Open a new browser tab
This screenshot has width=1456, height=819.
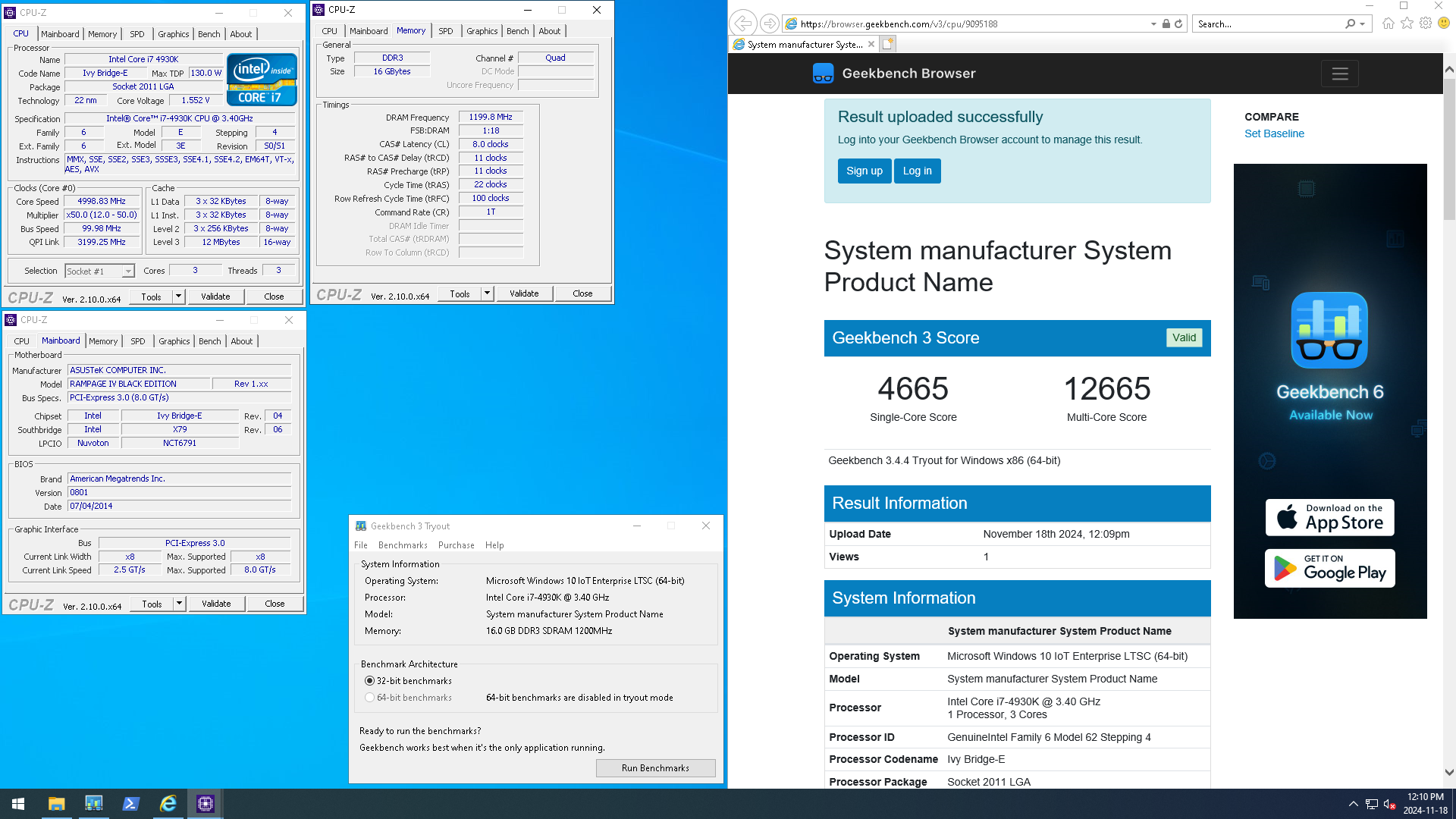[x=888, y=44]
